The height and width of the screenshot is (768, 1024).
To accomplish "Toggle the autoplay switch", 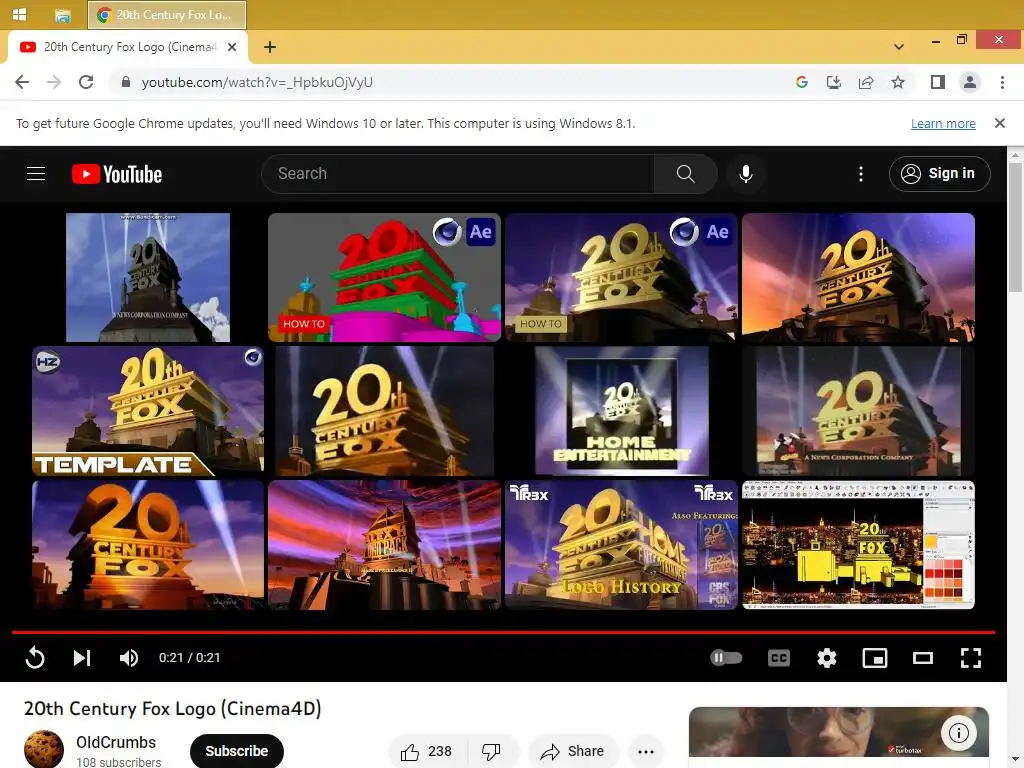I will (x=726, y=658).
